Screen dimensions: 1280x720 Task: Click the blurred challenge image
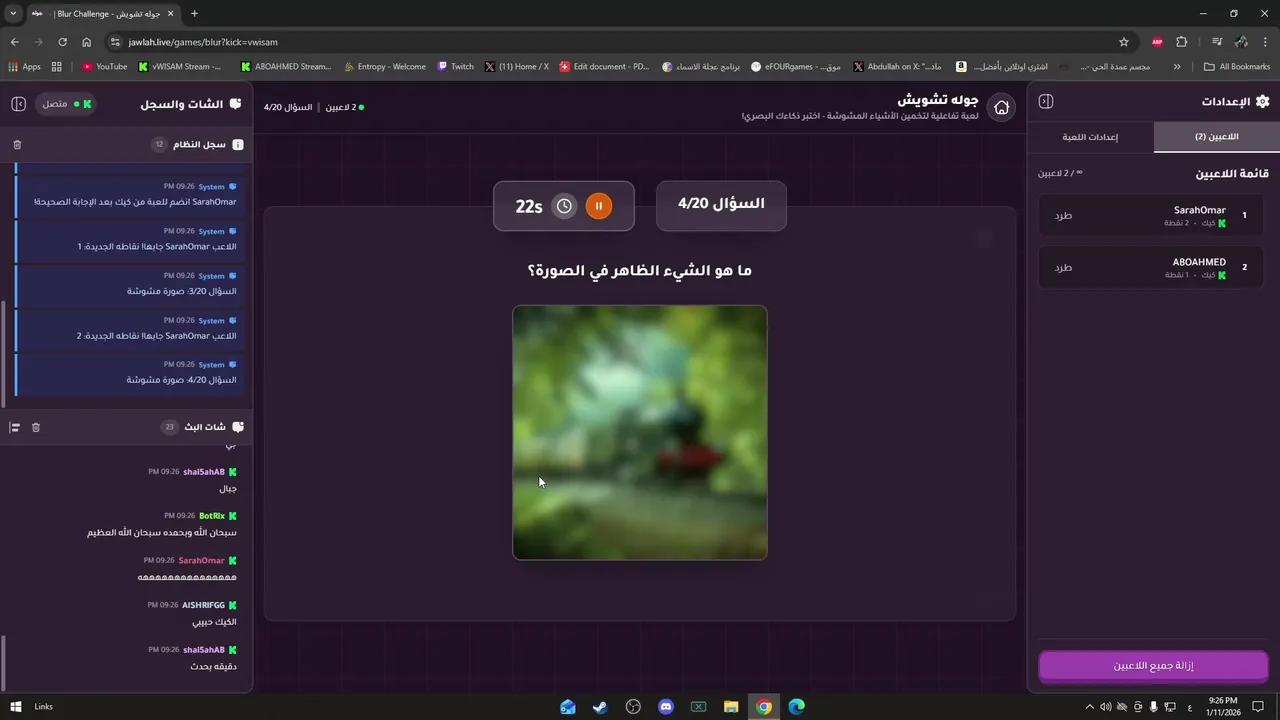click(x=640, y=432)
